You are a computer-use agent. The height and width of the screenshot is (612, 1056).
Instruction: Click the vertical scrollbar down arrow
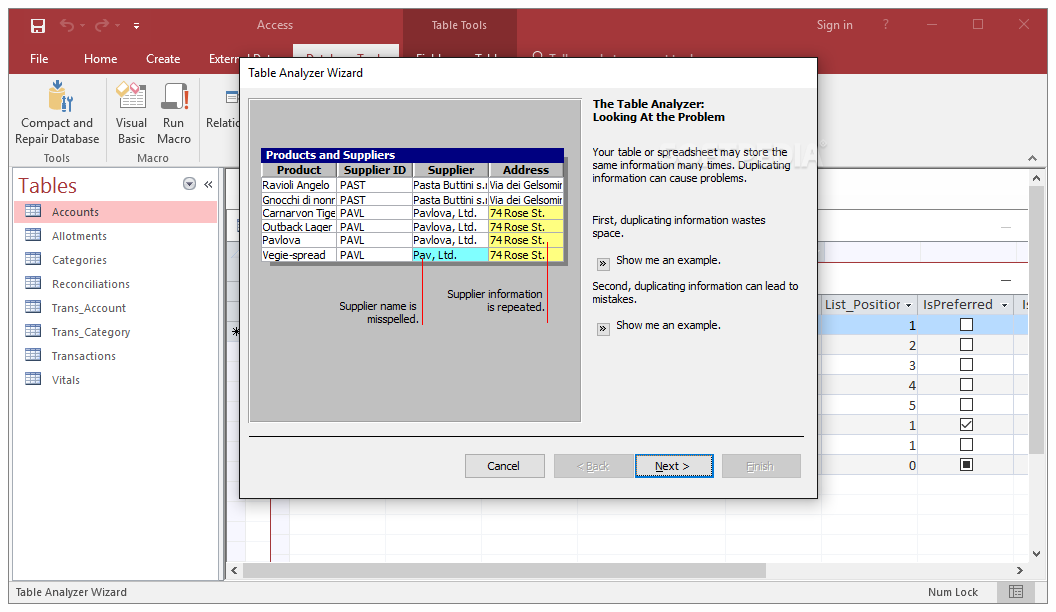(1036, 553)
